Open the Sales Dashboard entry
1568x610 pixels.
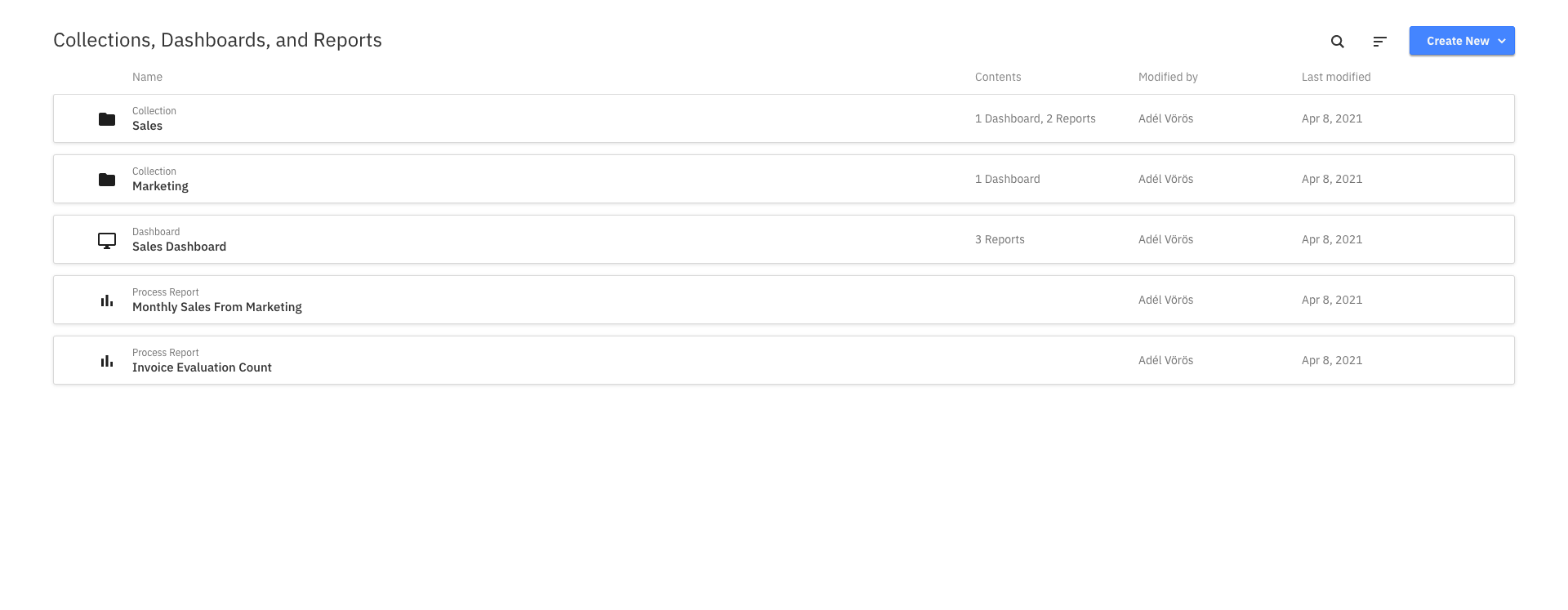(x=784, y=239)
